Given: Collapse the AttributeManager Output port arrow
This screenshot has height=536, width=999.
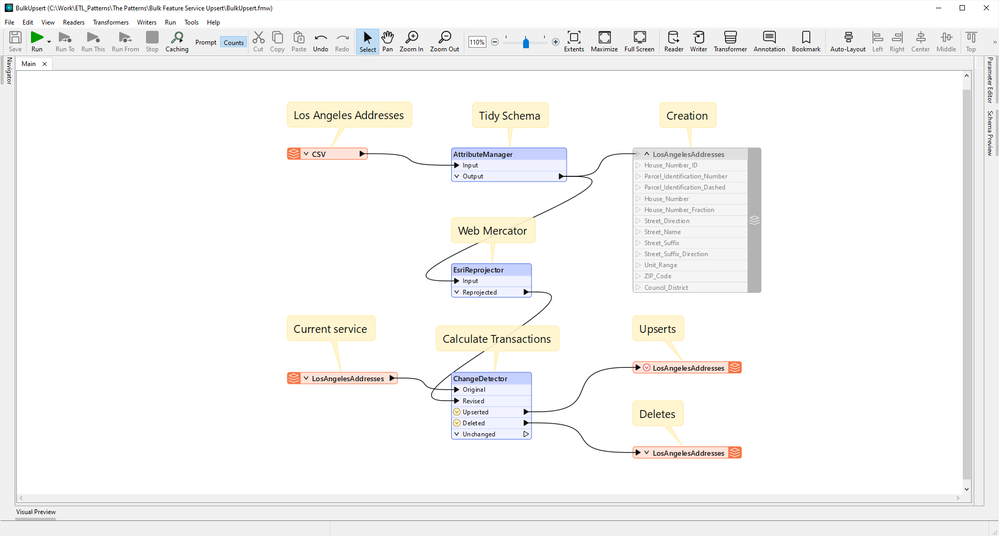Looking at the screenshot, I should coord(457,177).
